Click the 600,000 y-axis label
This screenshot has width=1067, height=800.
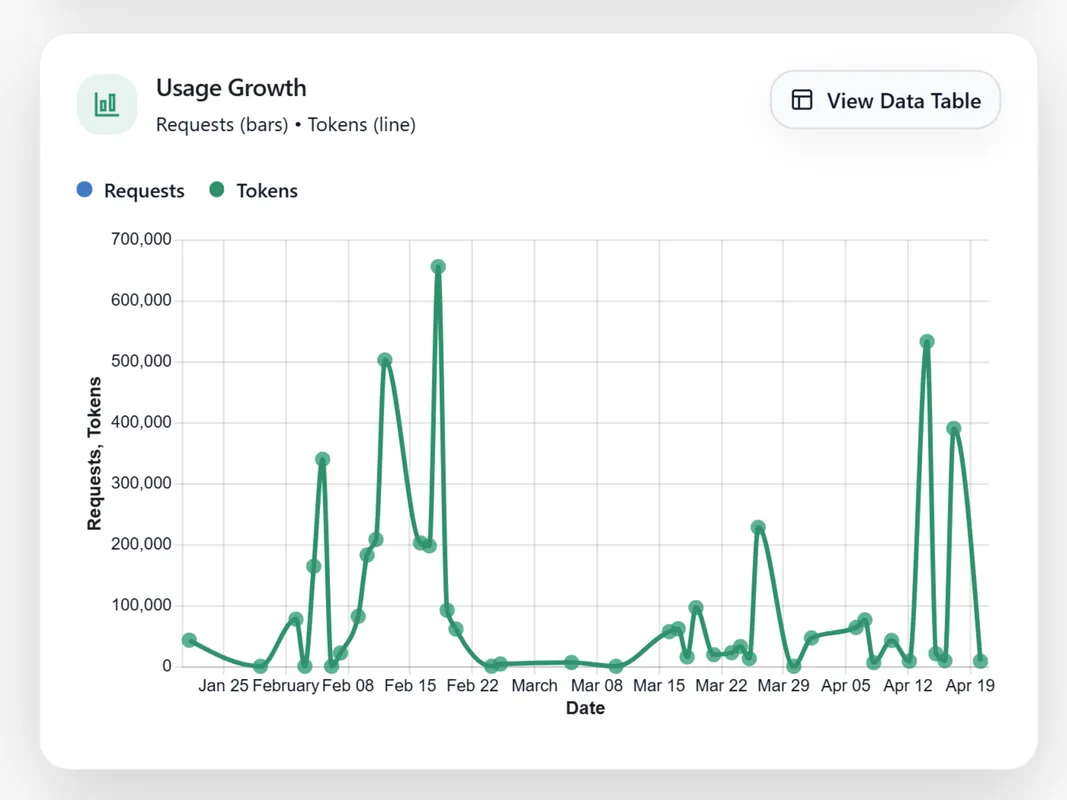pyautogui.click(x=141, y=300)
